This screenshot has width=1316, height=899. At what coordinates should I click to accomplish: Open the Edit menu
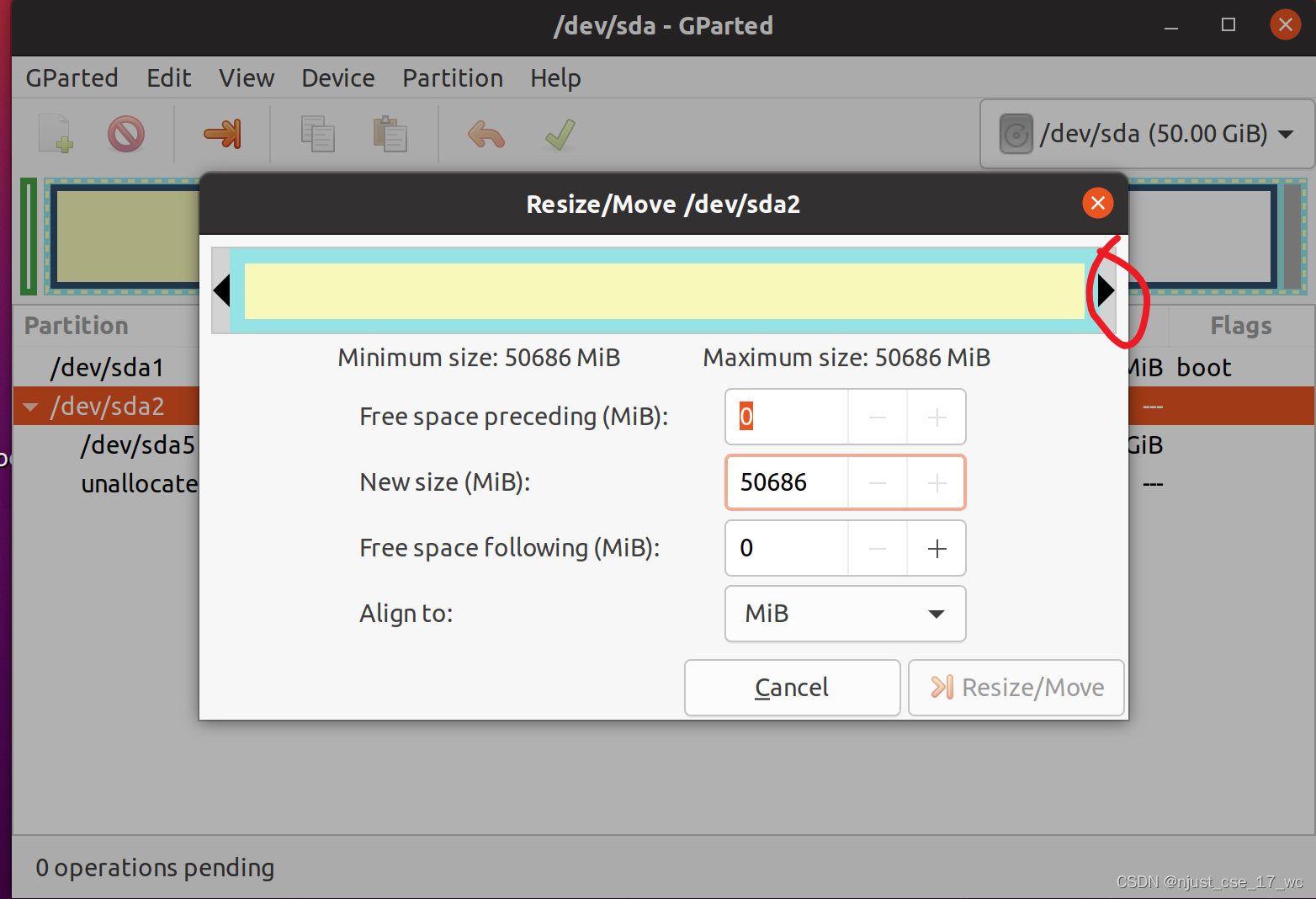(168, 78)
